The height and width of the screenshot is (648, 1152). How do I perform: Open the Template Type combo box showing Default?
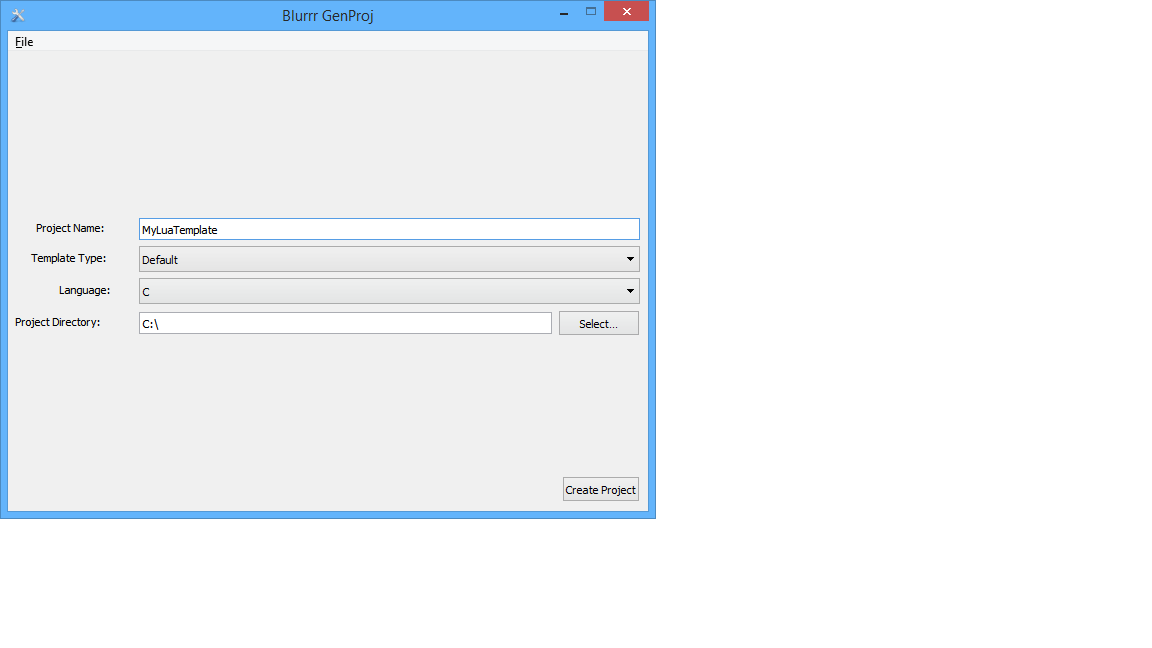point(380,259)
